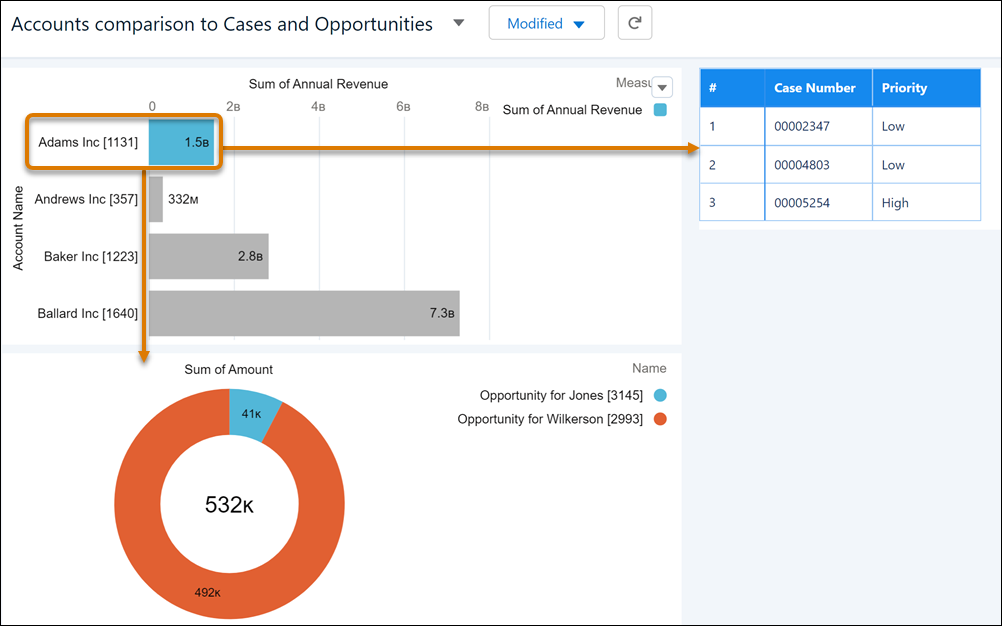Click case number 00002347 cell
1002x626 pixels.
(818, 126)
